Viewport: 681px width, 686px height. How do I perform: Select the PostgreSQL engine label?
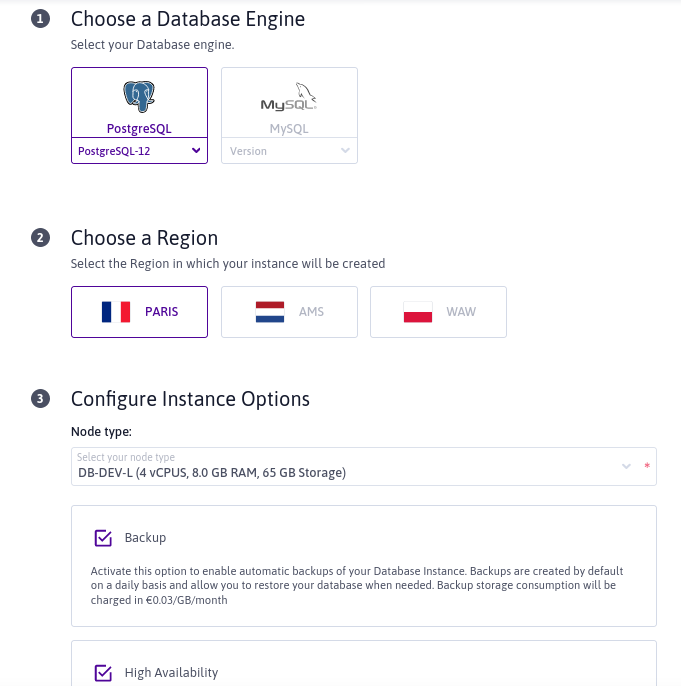pos(139,129)
